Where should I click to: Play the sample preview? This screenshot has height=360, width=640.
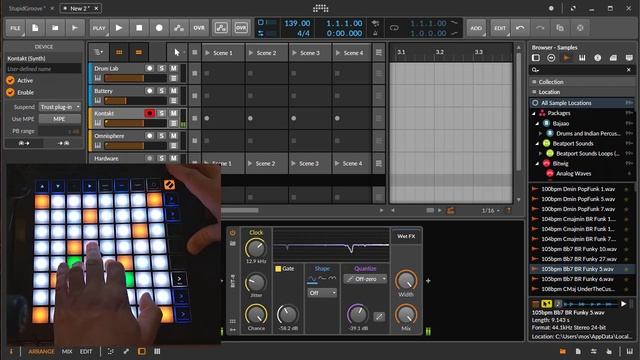point(623,304)
